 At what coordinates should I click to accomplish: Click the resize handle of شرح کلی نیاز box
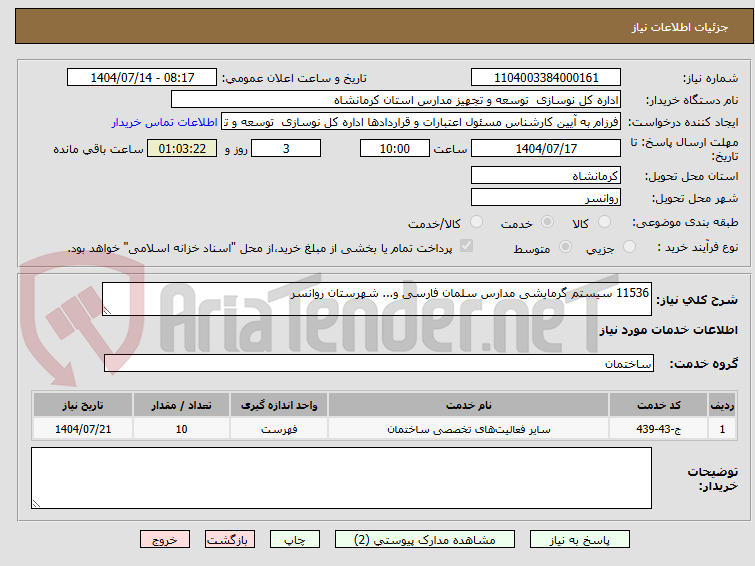[x=107, y=311]
